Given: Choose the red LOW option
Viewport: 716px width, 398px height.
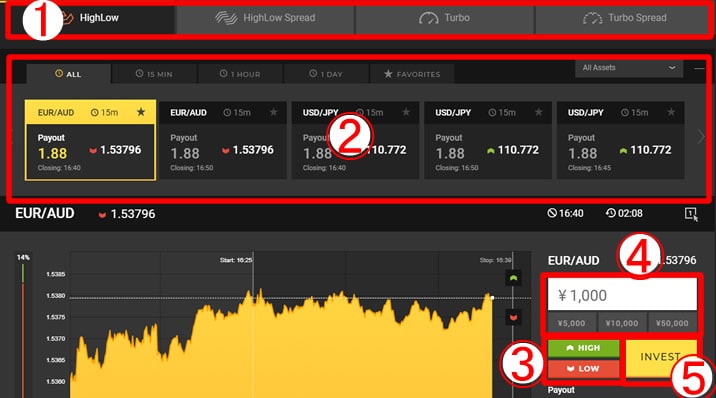Looking at the screenshot, I should [x=583, y=369].
